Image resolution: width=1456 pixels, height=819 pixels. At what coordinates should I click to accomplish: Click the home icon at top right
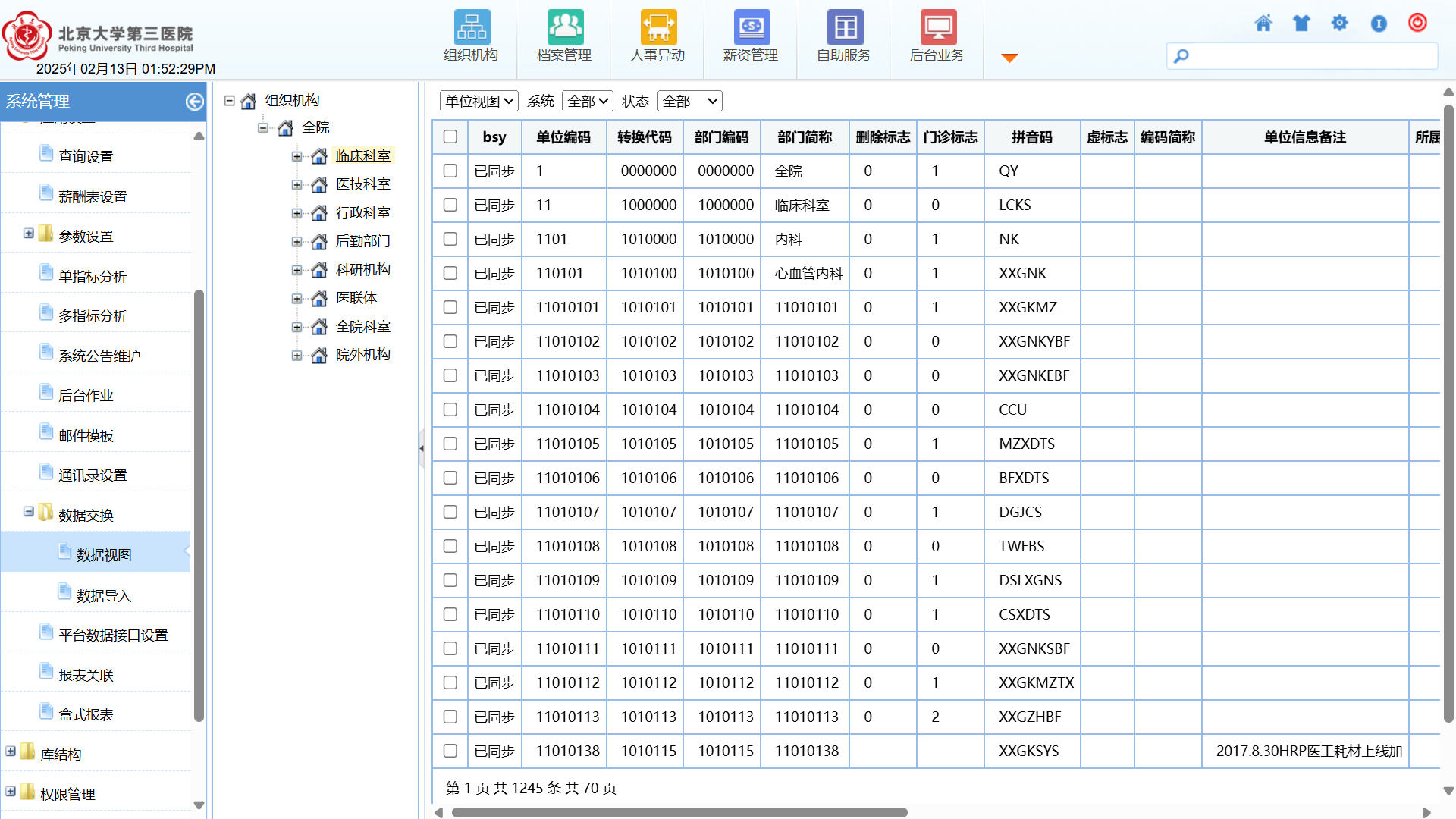(x=1263, y=24)
